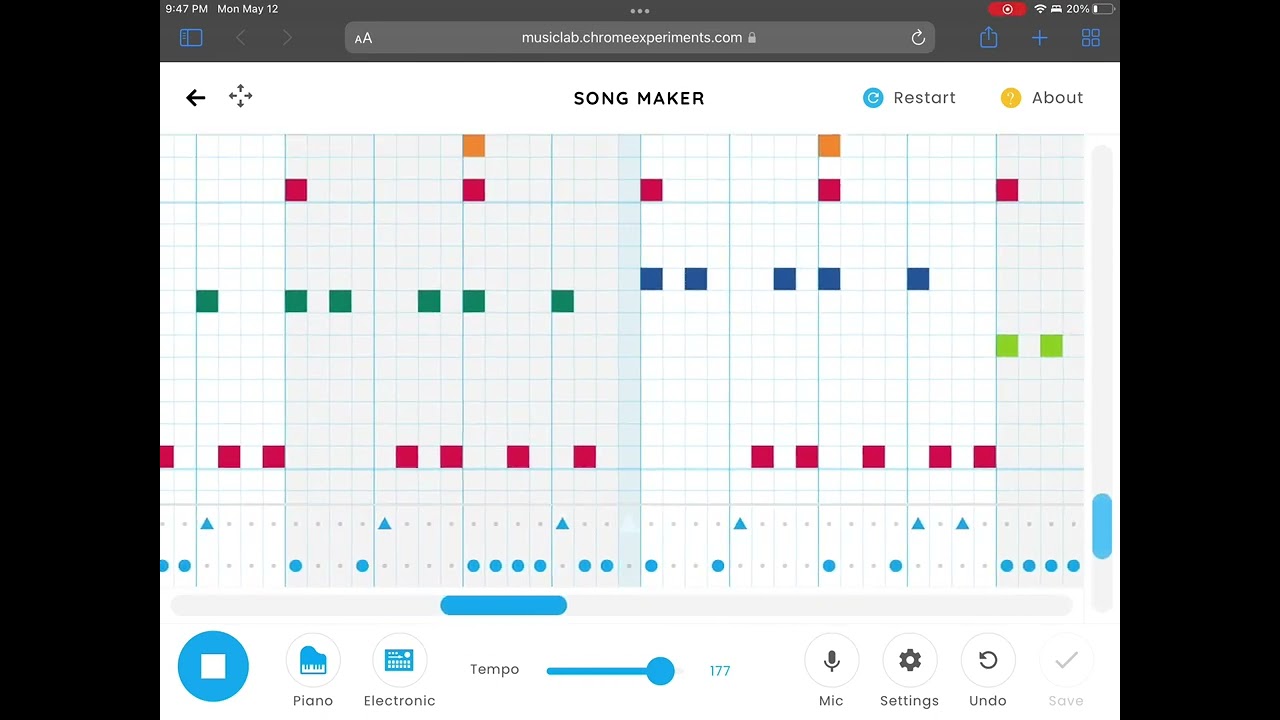Toggle the partially visible bottom red note at left edge

[x=167, y=457]
